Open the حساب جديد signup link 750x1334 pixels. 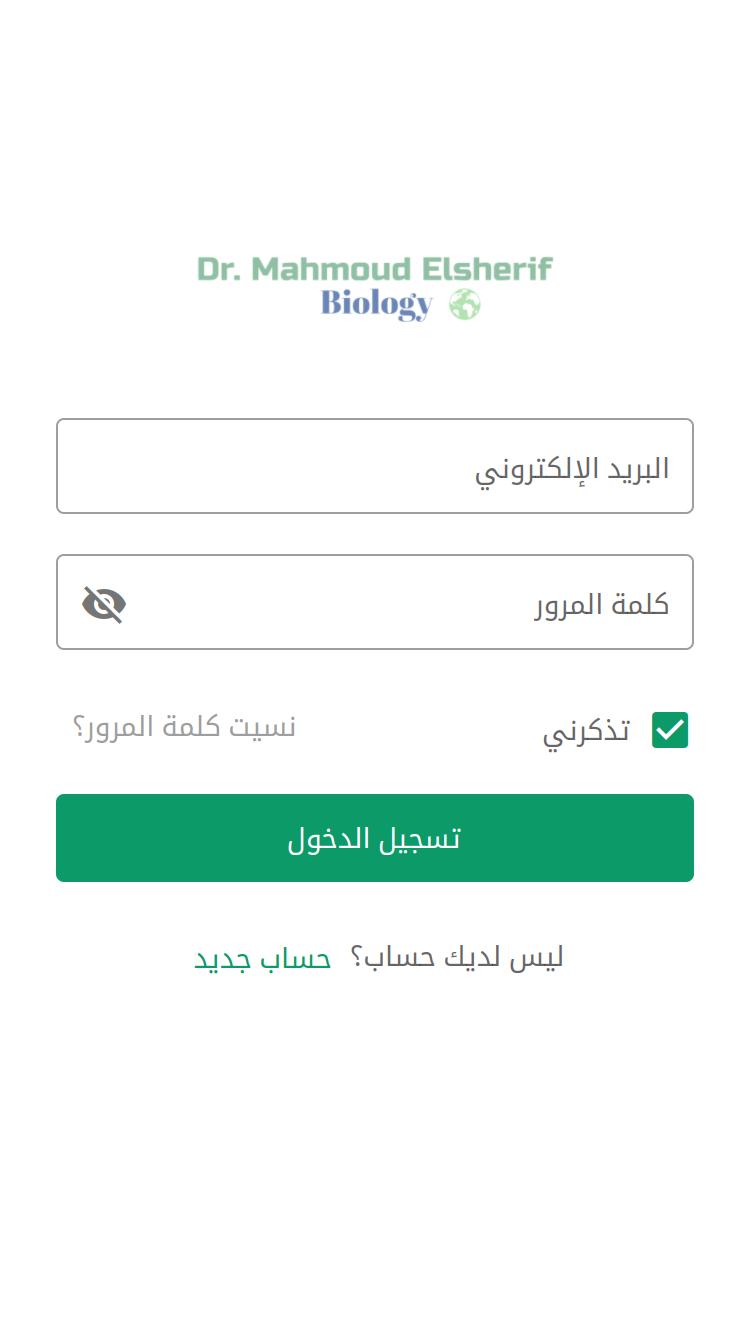coord(263,958)
